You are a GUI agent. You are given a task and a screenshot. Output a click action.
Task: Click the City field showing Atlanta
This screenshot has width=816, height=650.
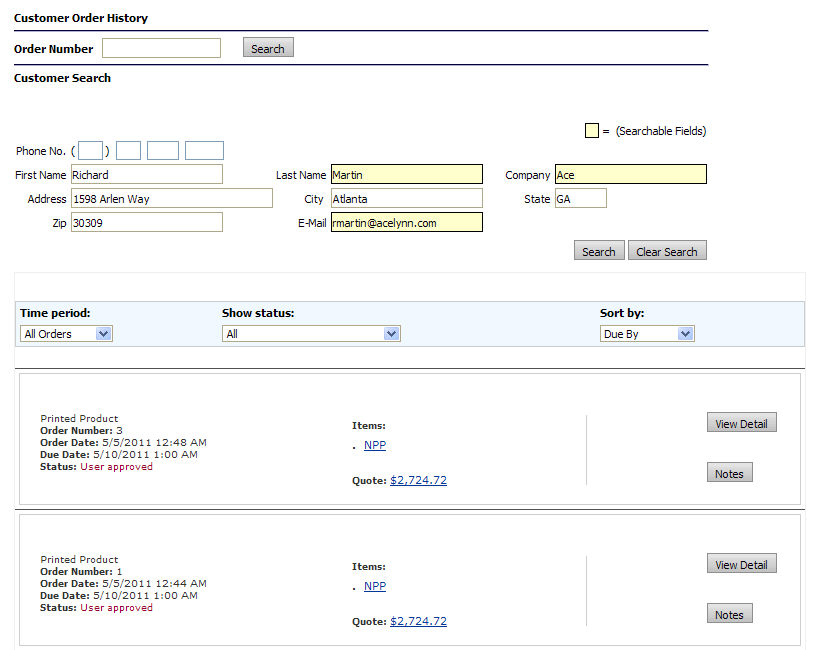(406, 199)
